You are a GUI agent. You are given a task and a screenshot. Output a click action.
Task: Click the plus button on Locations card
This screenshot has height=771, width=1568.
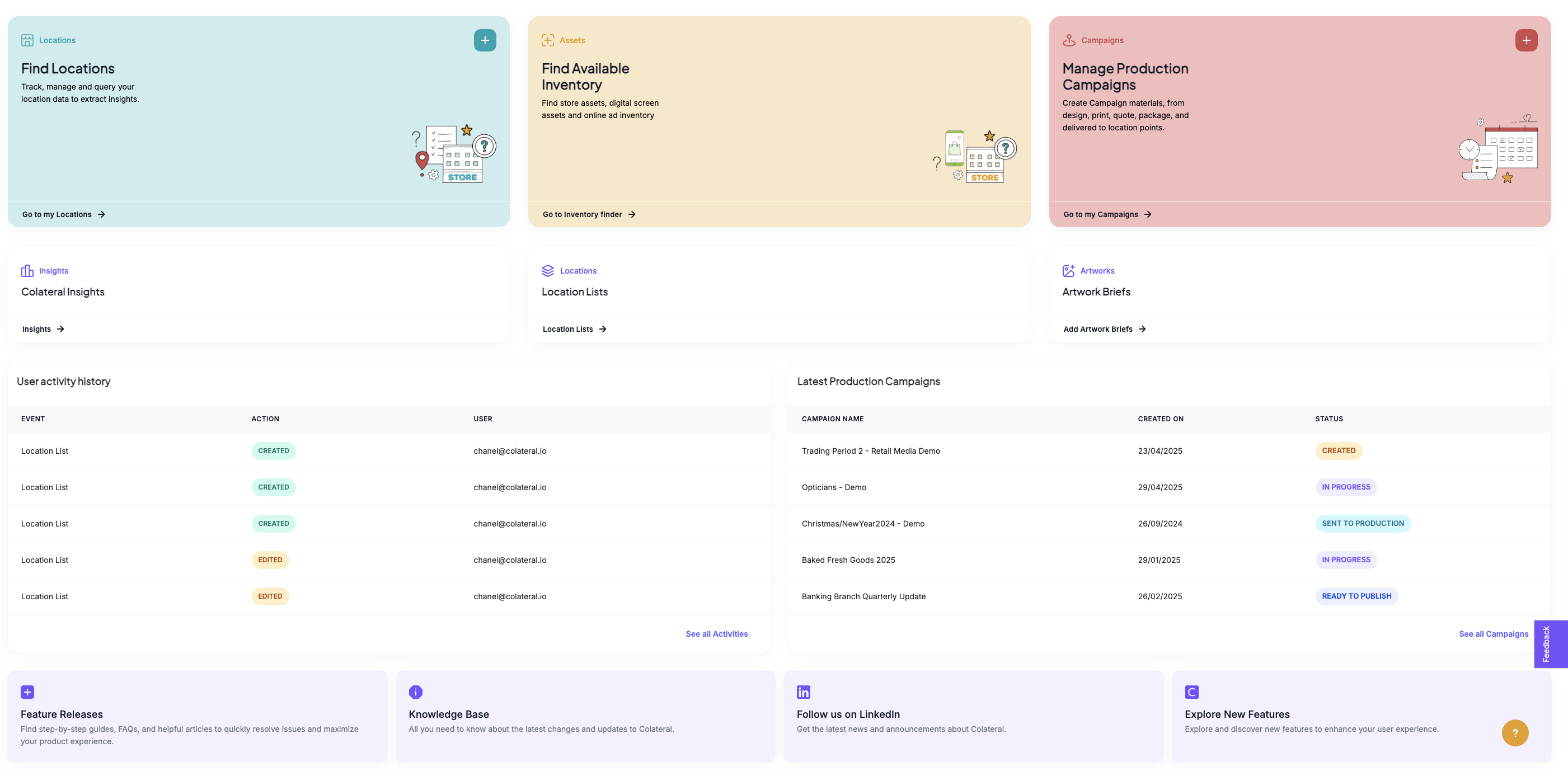point(485,40)
